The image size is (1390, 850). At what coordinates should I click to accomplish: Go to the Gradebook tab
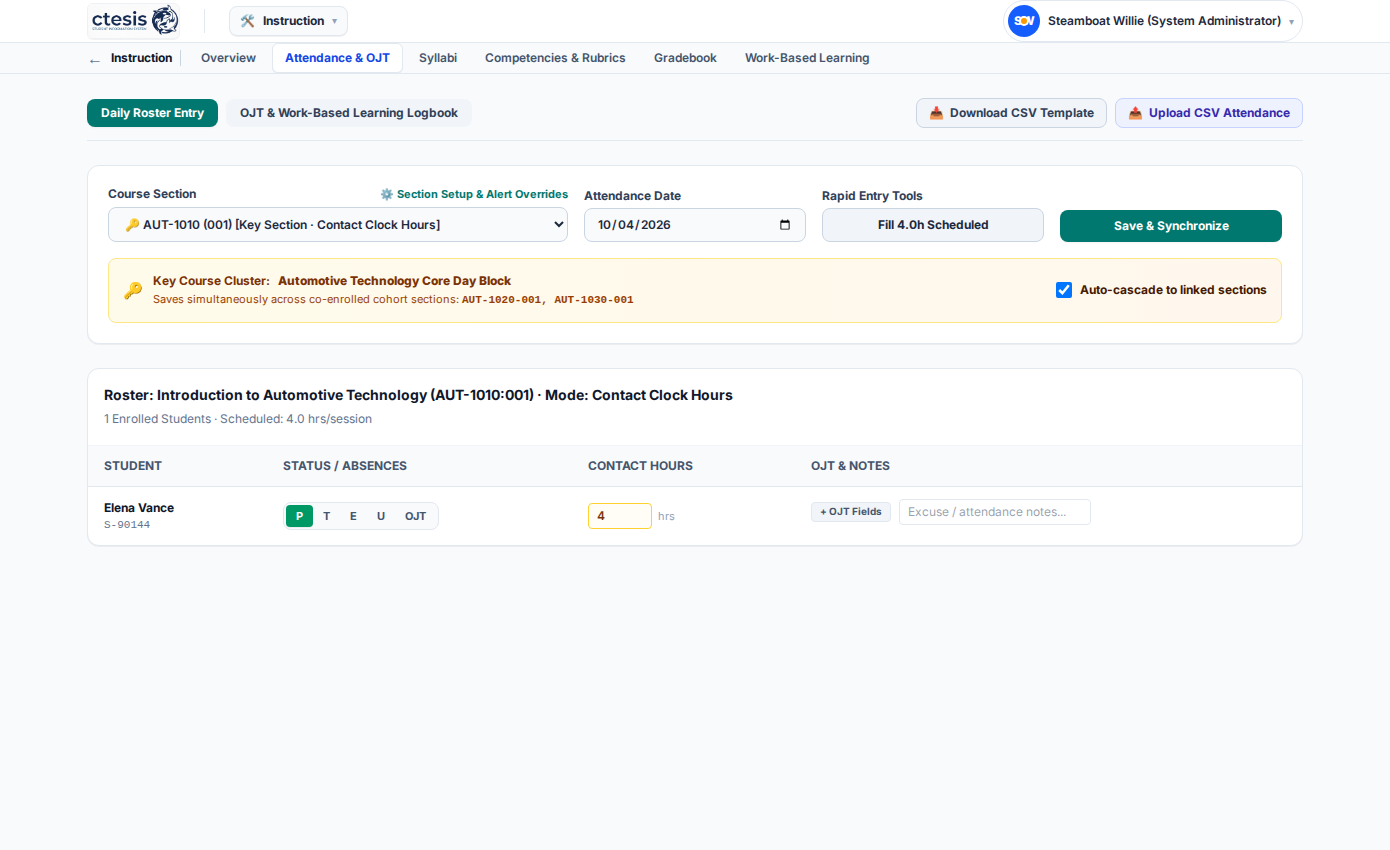[x=685, y=58]
